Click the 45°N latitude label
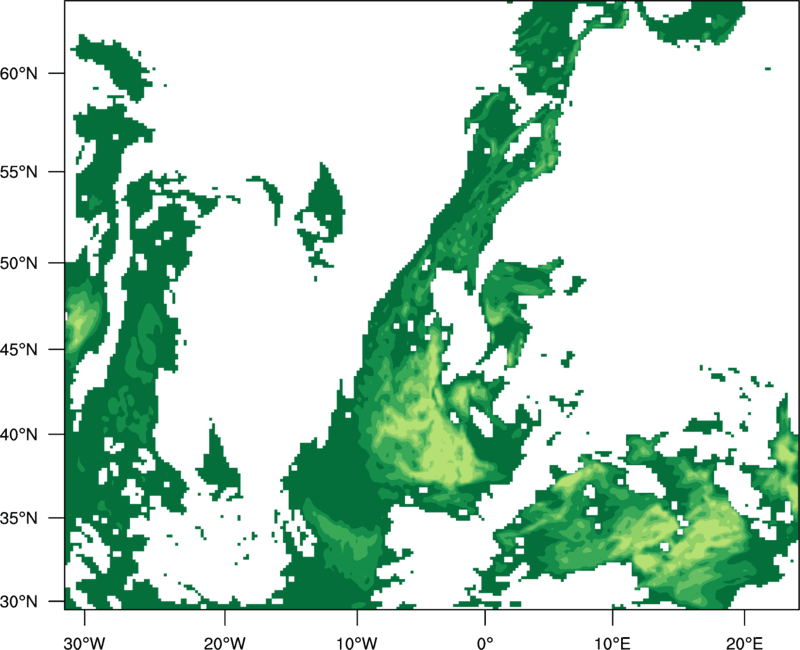Image resolution: width=800 pixels, height=650 pixels. (19, 349)
